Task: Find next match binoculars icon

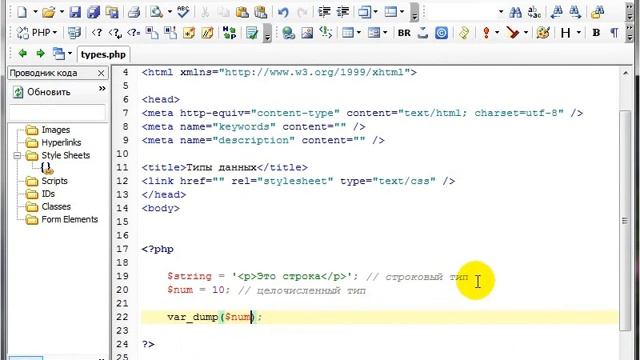Action: tap(575, 12)
